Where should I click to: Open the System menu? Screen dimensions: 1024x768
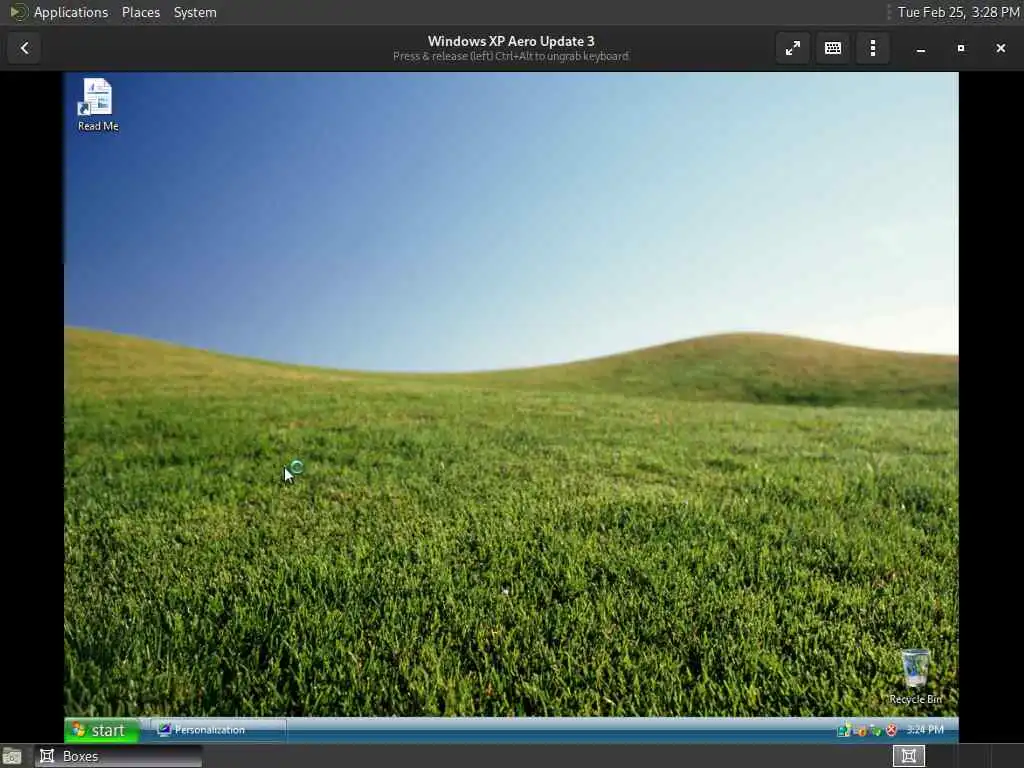(195, 12)
